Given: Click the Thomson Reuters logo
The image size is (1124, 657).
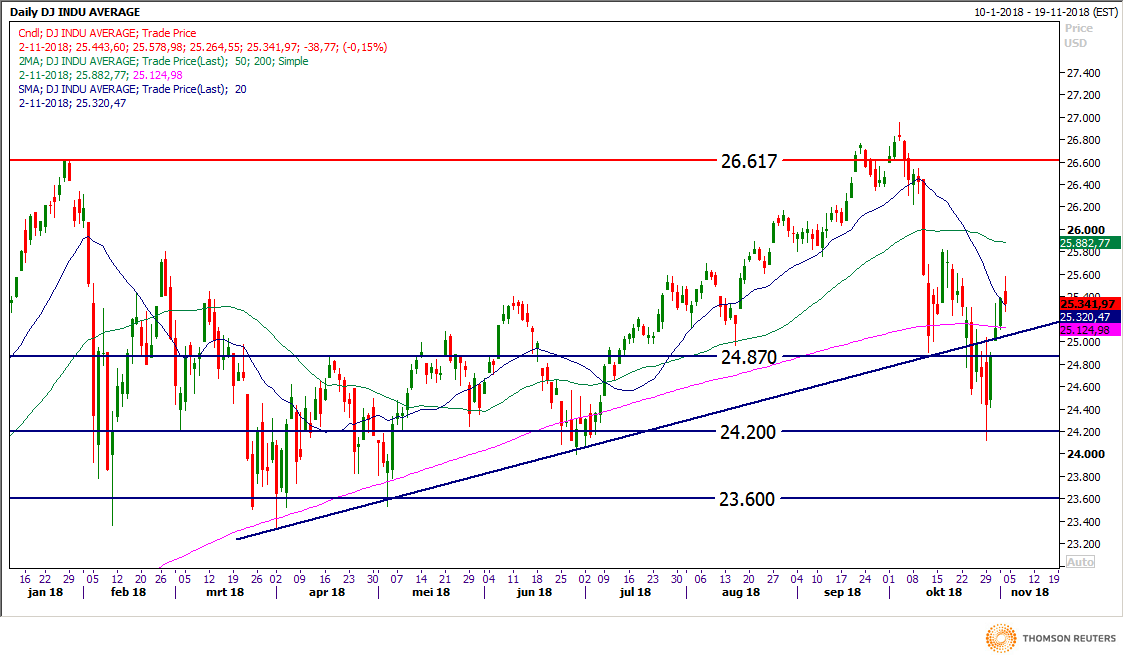Looking at the screenshot, I should [1051, 638].
